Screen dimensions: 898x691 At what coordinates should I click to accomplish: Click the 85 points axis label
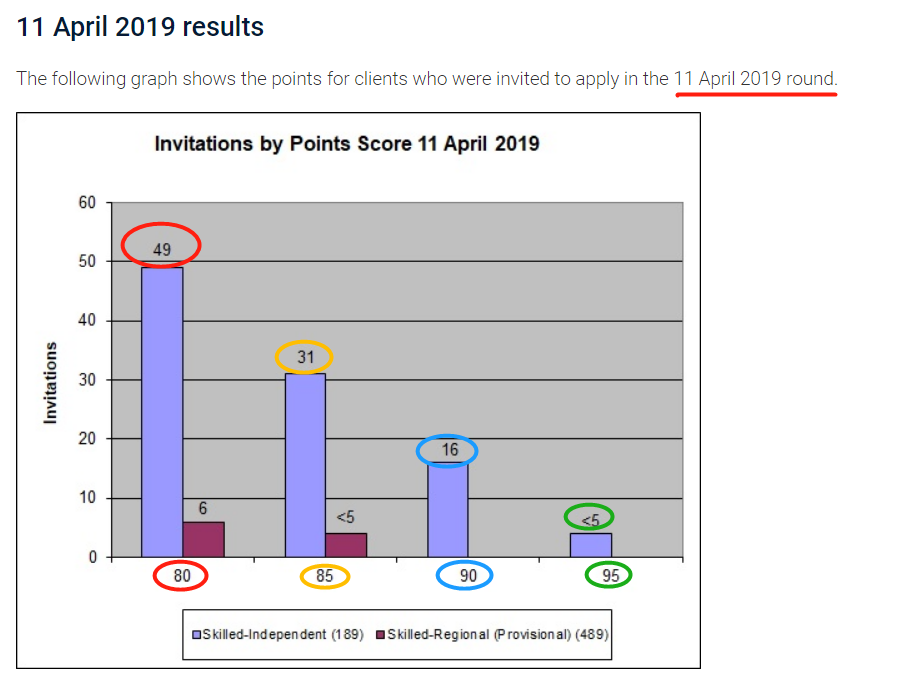point(324,575)
